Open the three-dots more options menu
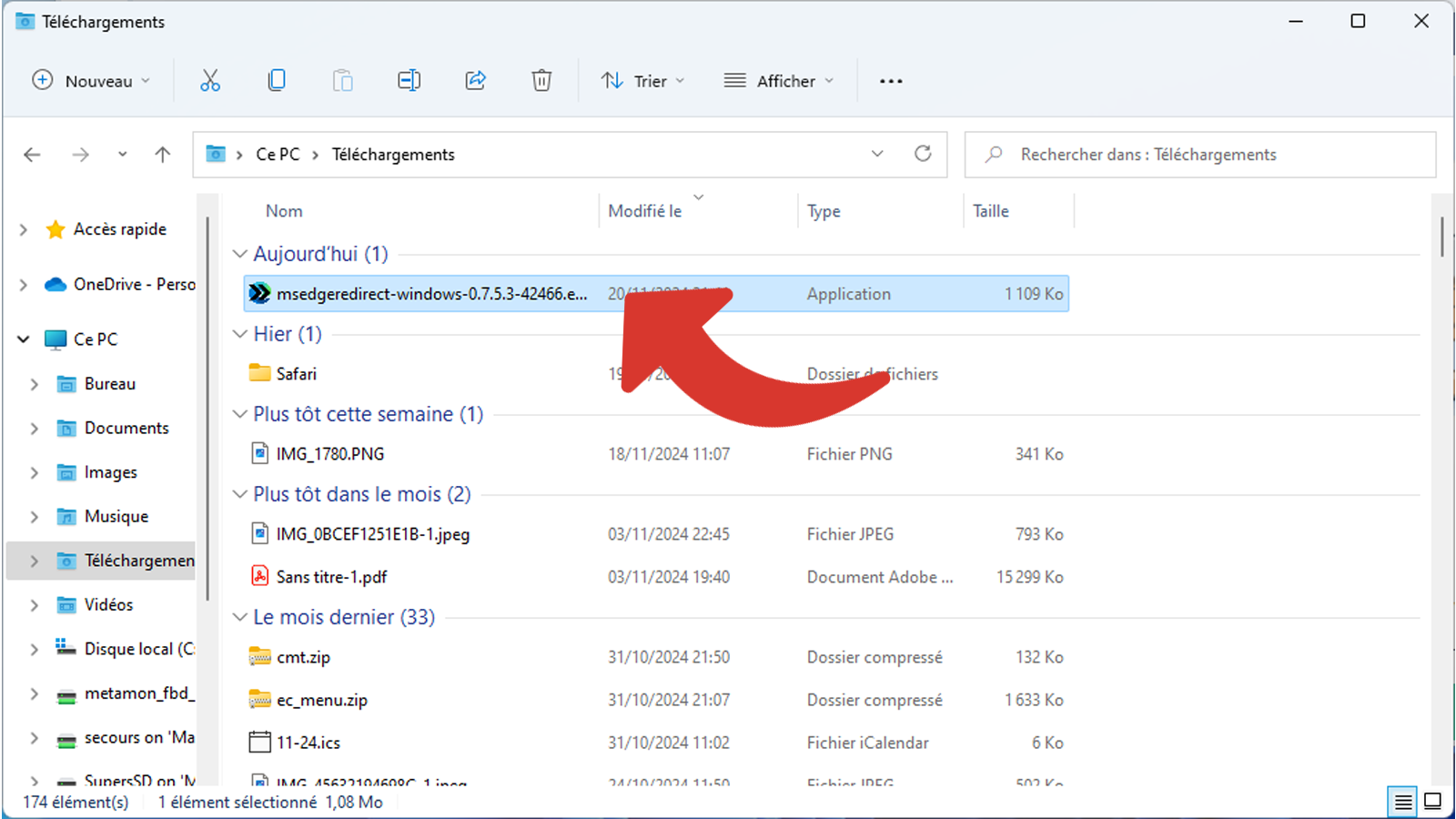The width and height of the screenshot is (1456, 819). point(891,81)
